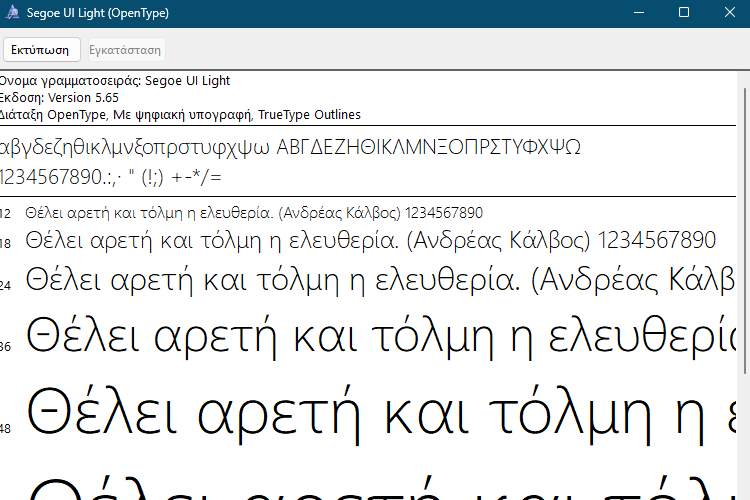The height and width of the screenshot is (500, 750).
Task: Click the font name line 'Segoe UI Light'
Action: 115,80
